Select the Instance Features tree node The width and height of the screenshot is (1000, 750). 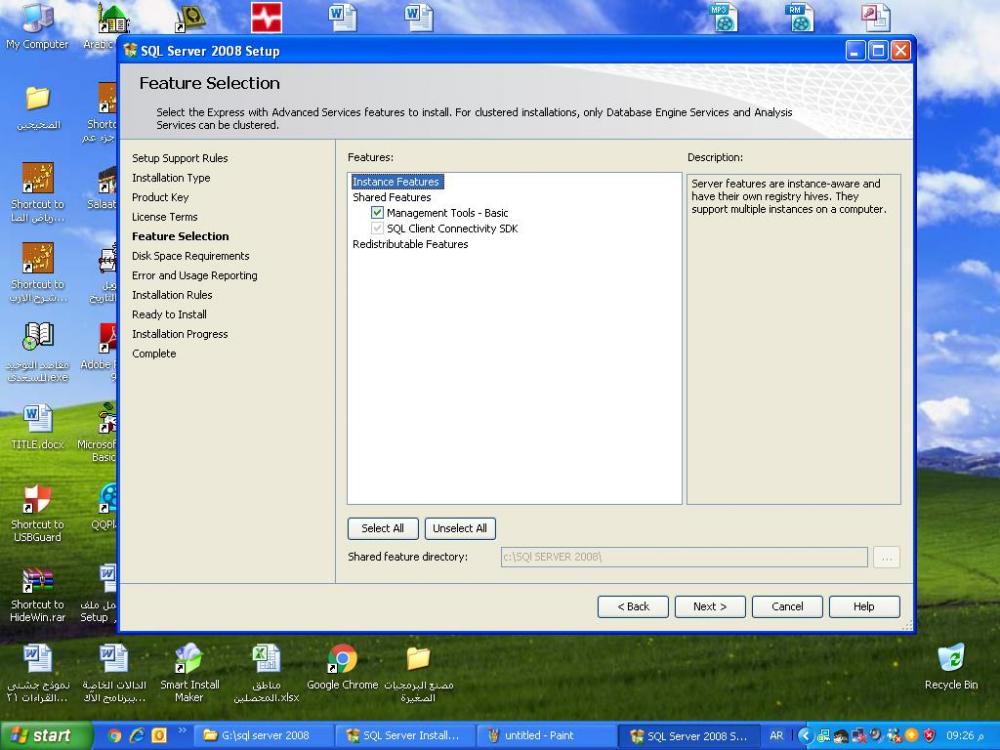[x=396, y=182]
